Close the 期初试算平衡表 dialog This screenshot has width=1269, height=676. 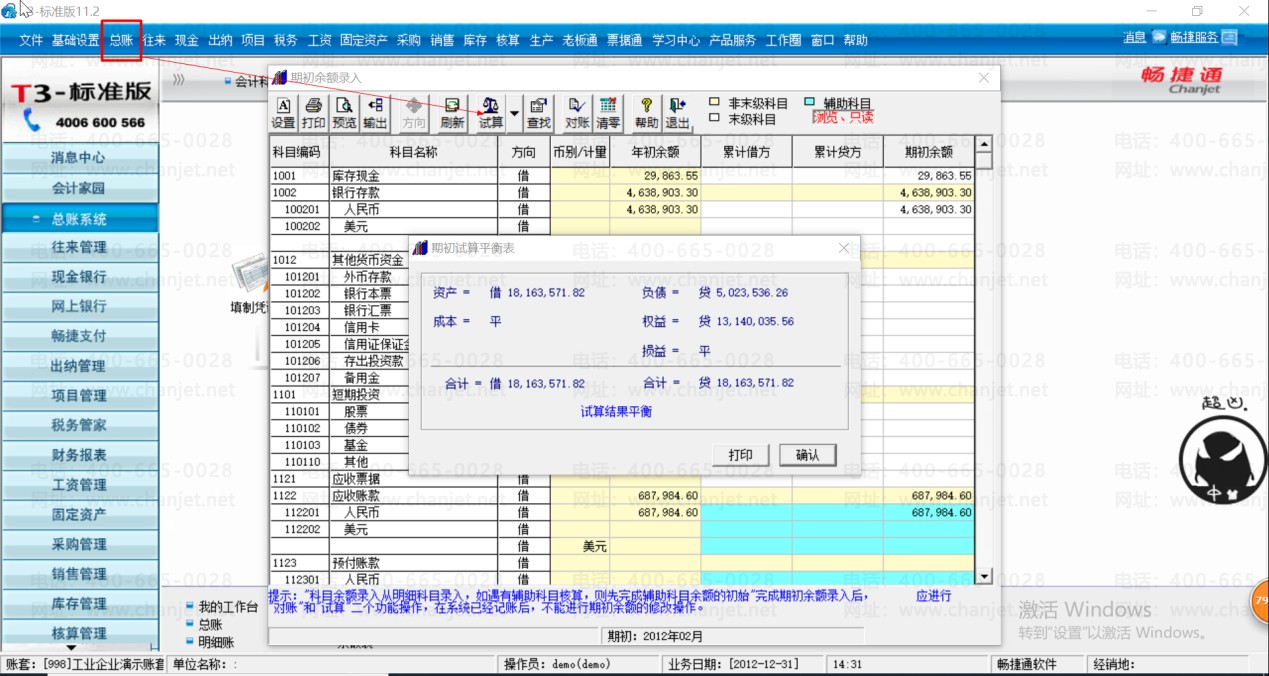844,248
